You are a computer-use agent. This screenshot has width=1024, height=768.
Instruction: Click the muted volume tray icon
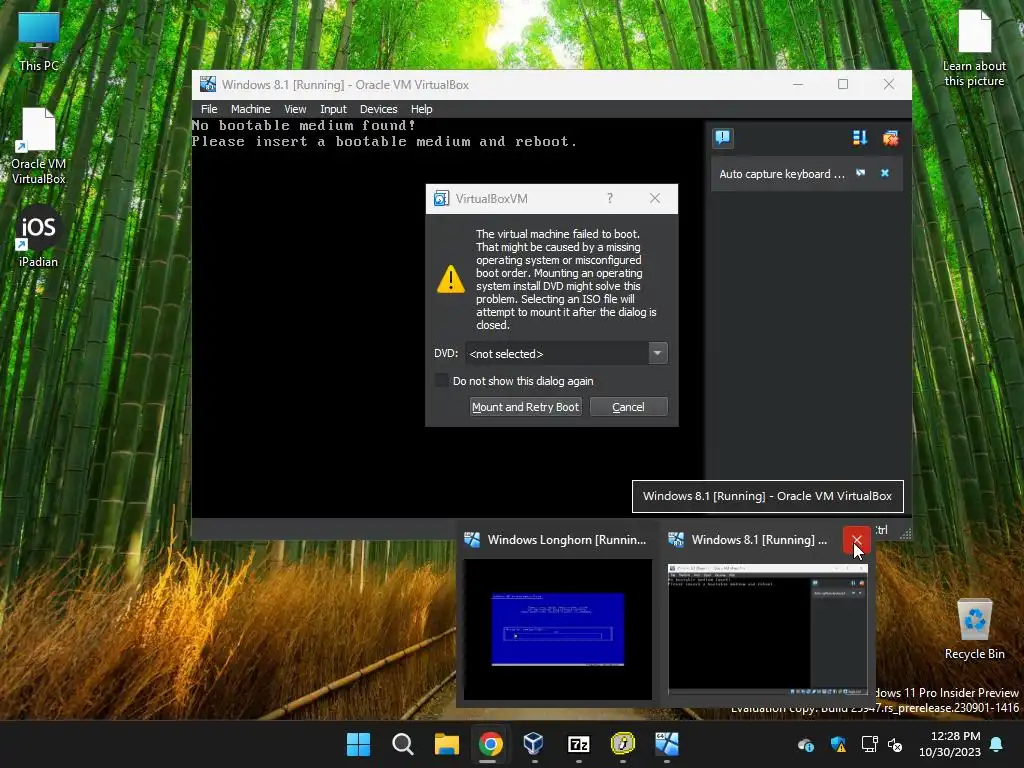tap(895, 744)
